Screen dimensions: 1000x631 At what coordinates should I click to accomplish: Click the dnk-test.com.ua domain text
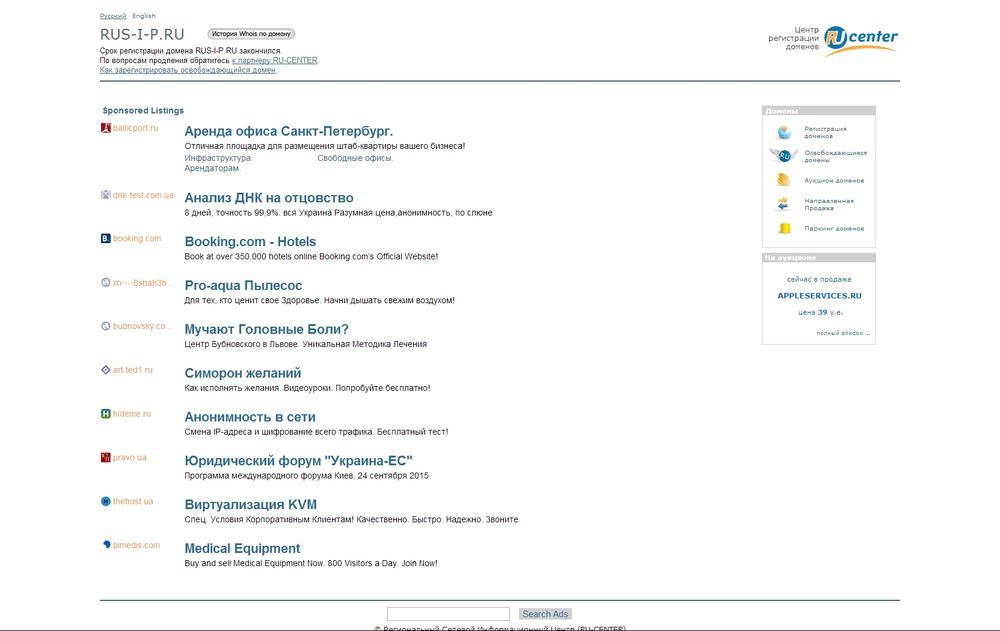(x=143, y=195)
